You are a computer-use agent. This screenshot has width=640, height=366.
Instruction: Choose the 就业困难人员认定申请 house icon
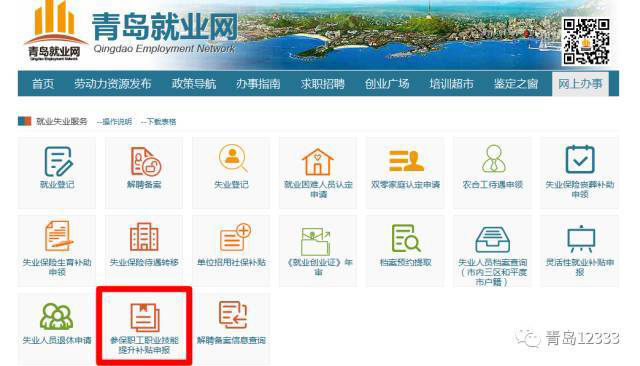click(318, 162)
